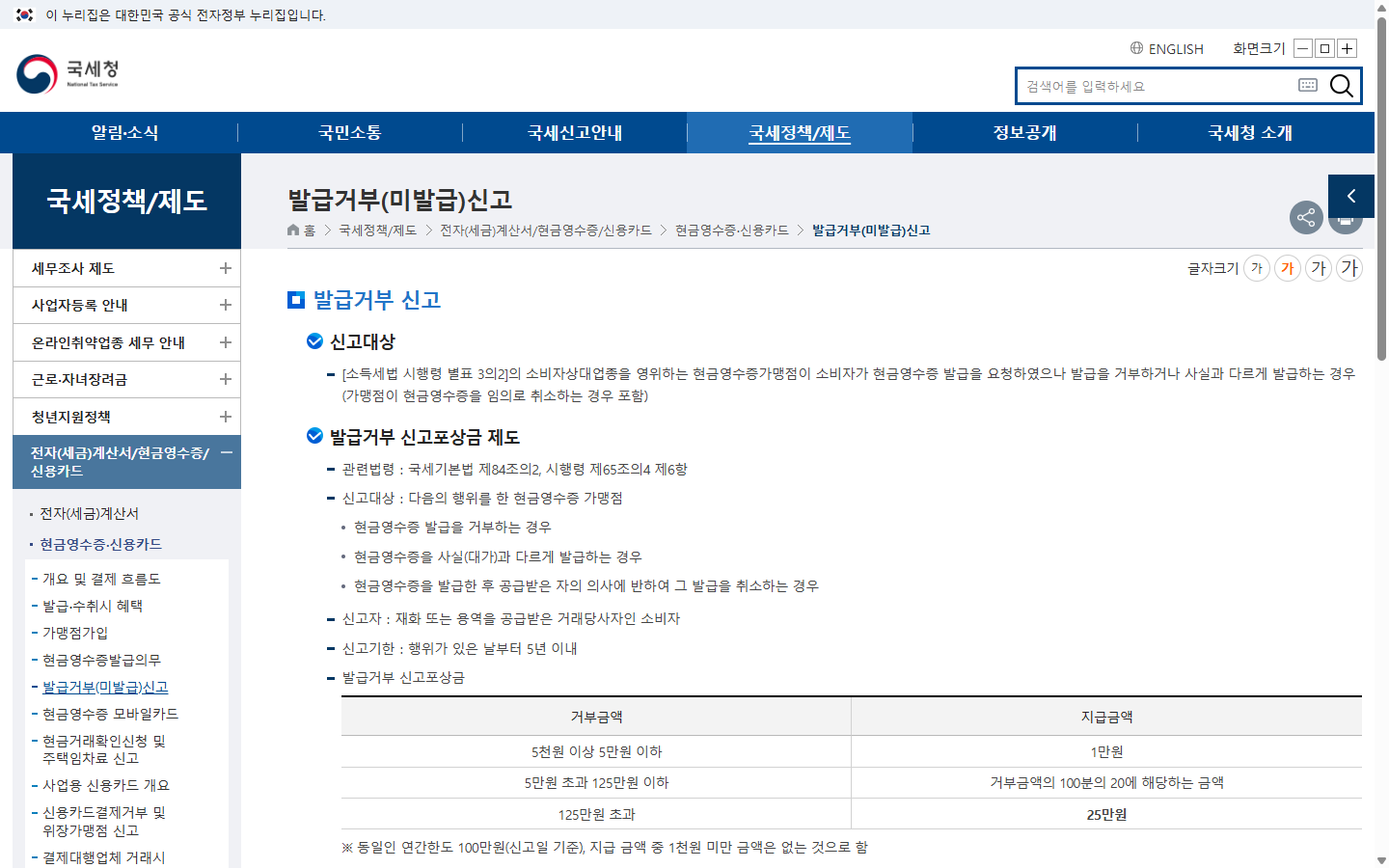Go to 현금영수증발급의무 page
1389x868 pixels.
(x=101, y=660)
